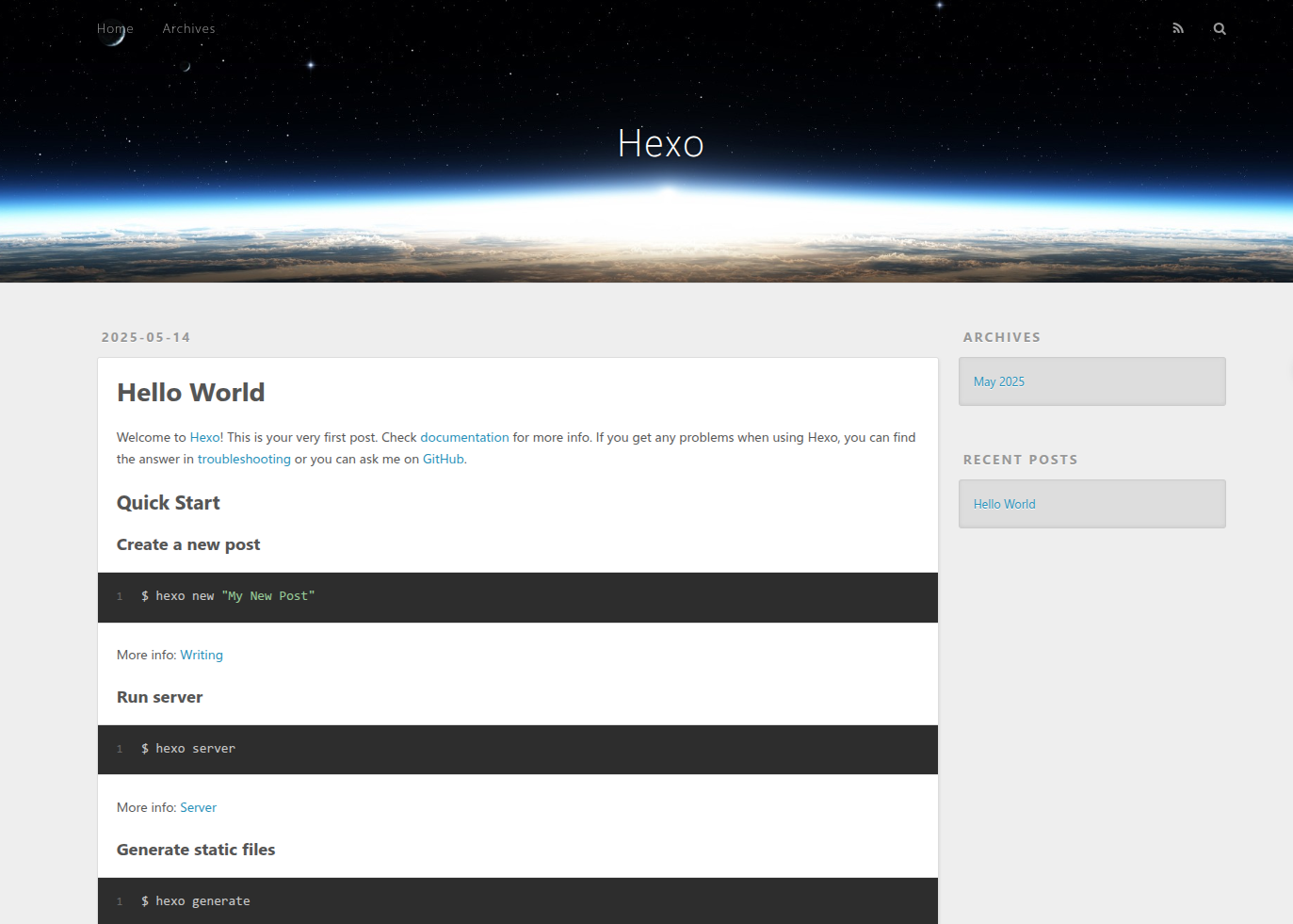Open the documentation link
Viewport: 1293px width, 924px height.
[x=464, y=437]
